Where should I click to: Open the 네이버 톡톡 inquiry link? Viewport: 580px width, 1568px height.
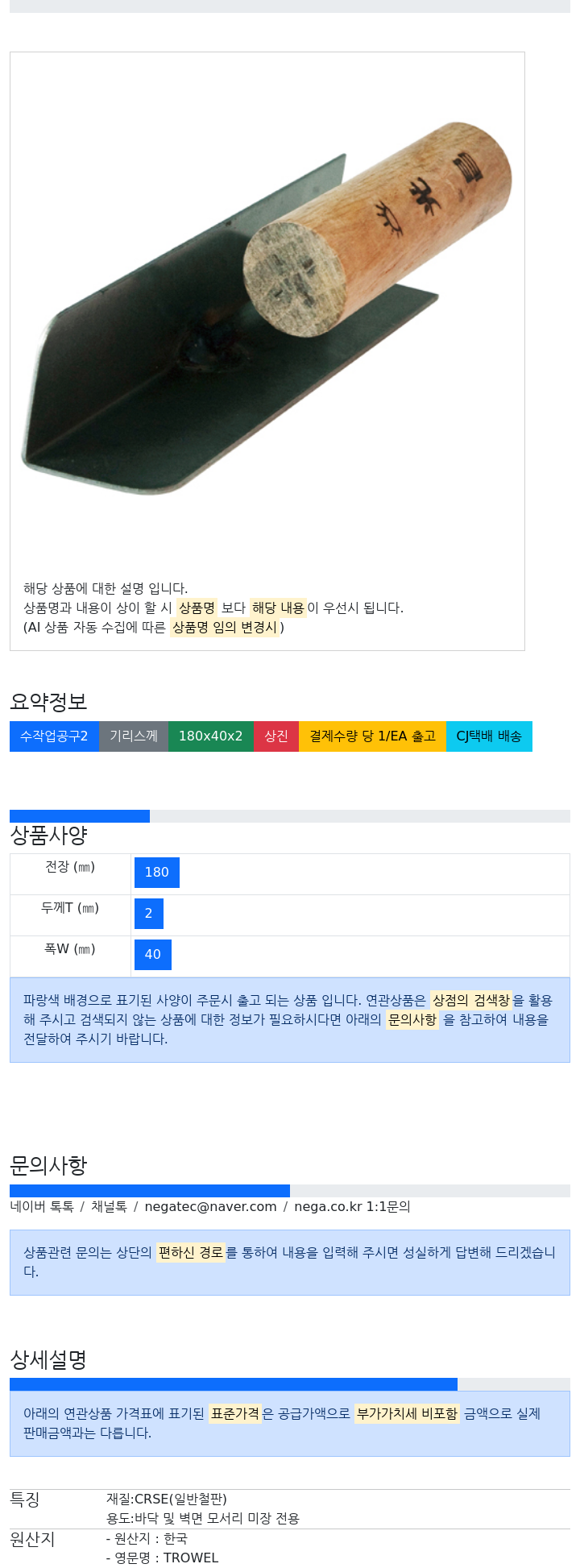tap(42, 1207)
